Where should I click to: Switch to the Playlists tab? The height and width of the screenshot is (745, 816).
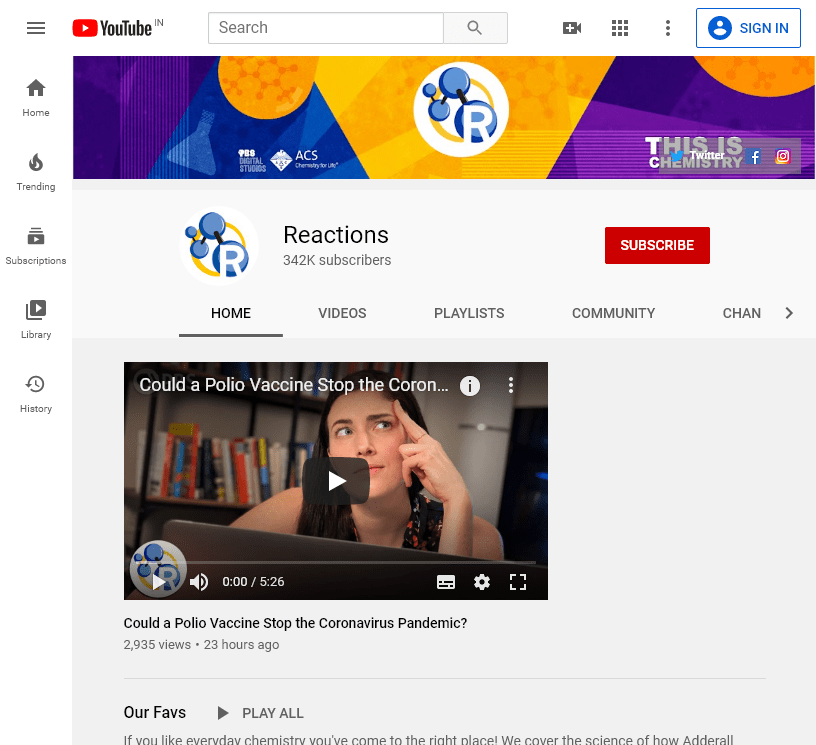[469, 313]
